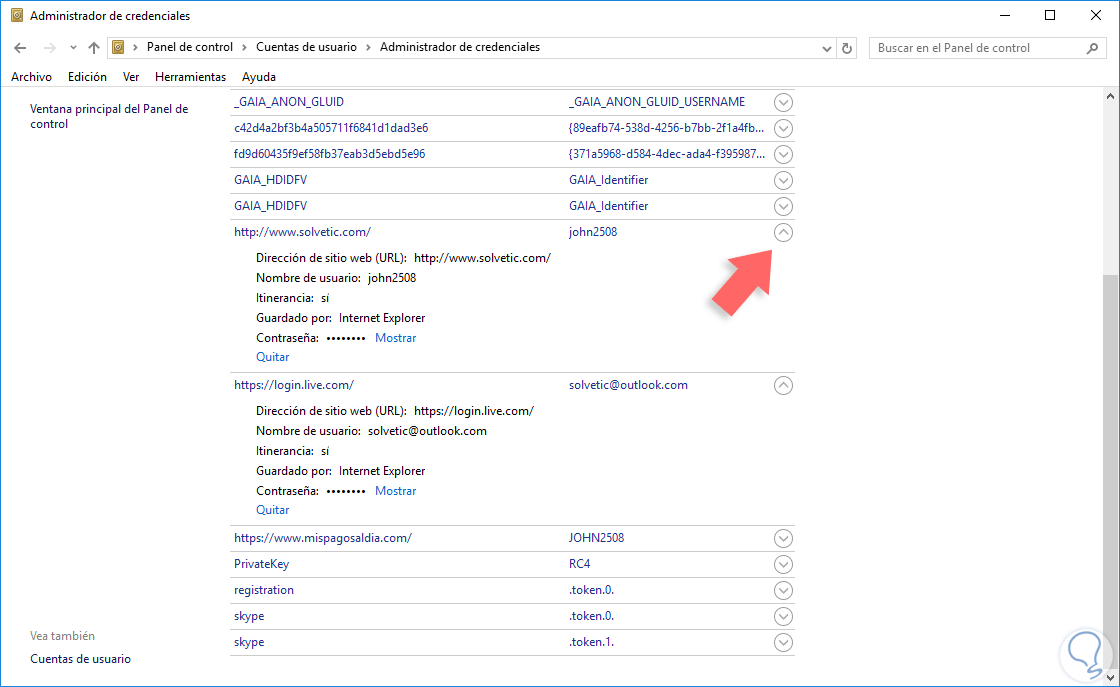The image size is (1120, 687).
Task: Collapse the www.solvetic.com credential entry
Action: [784, 232]
